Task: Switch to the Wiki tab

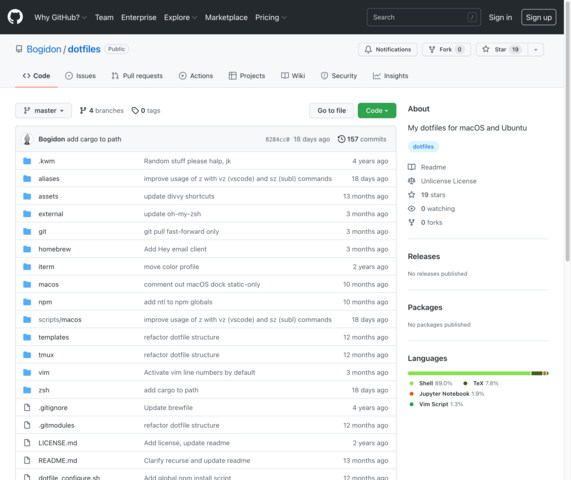Action: (293, 76)
